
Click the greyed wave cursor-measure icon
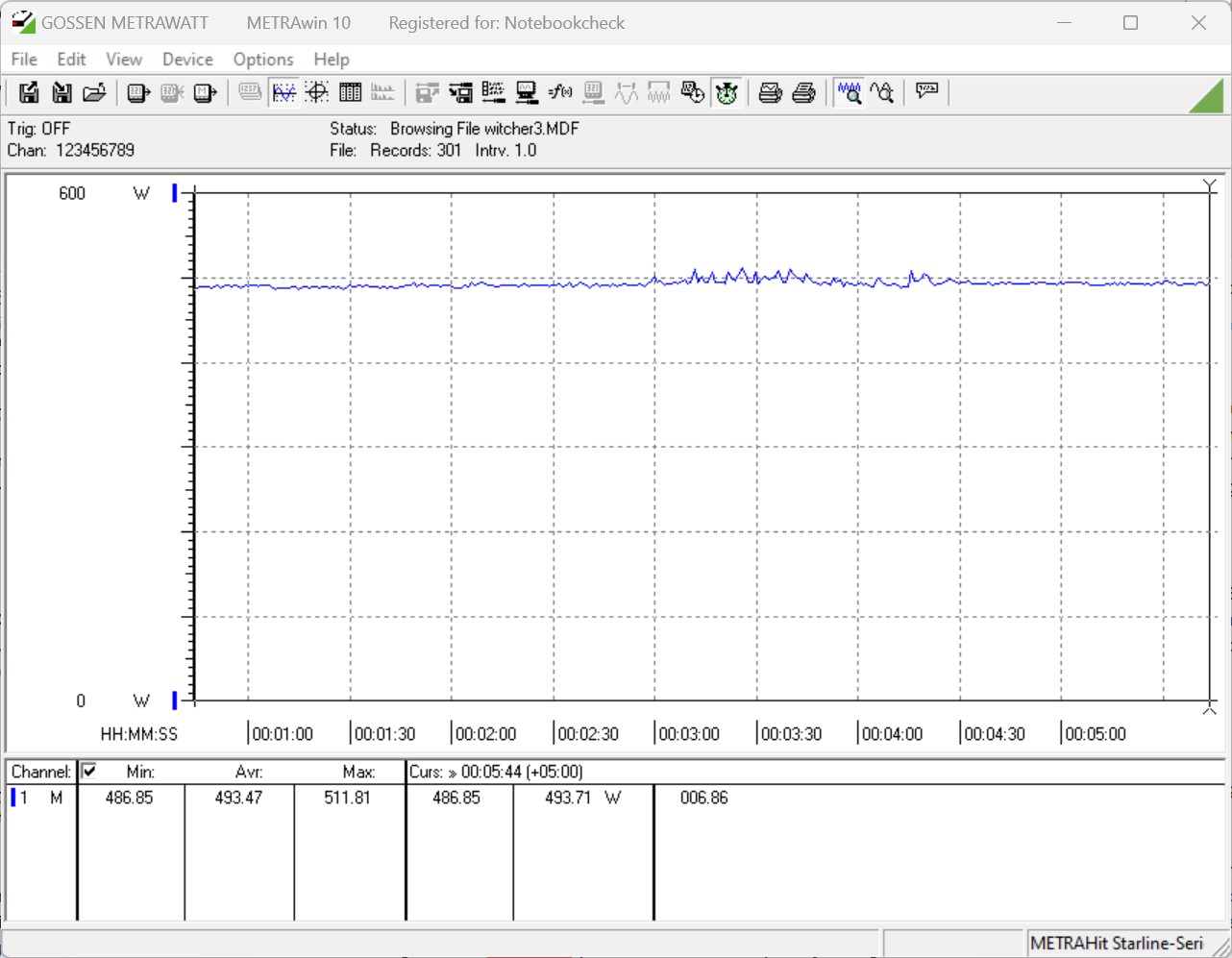click(x=627, y=92)
